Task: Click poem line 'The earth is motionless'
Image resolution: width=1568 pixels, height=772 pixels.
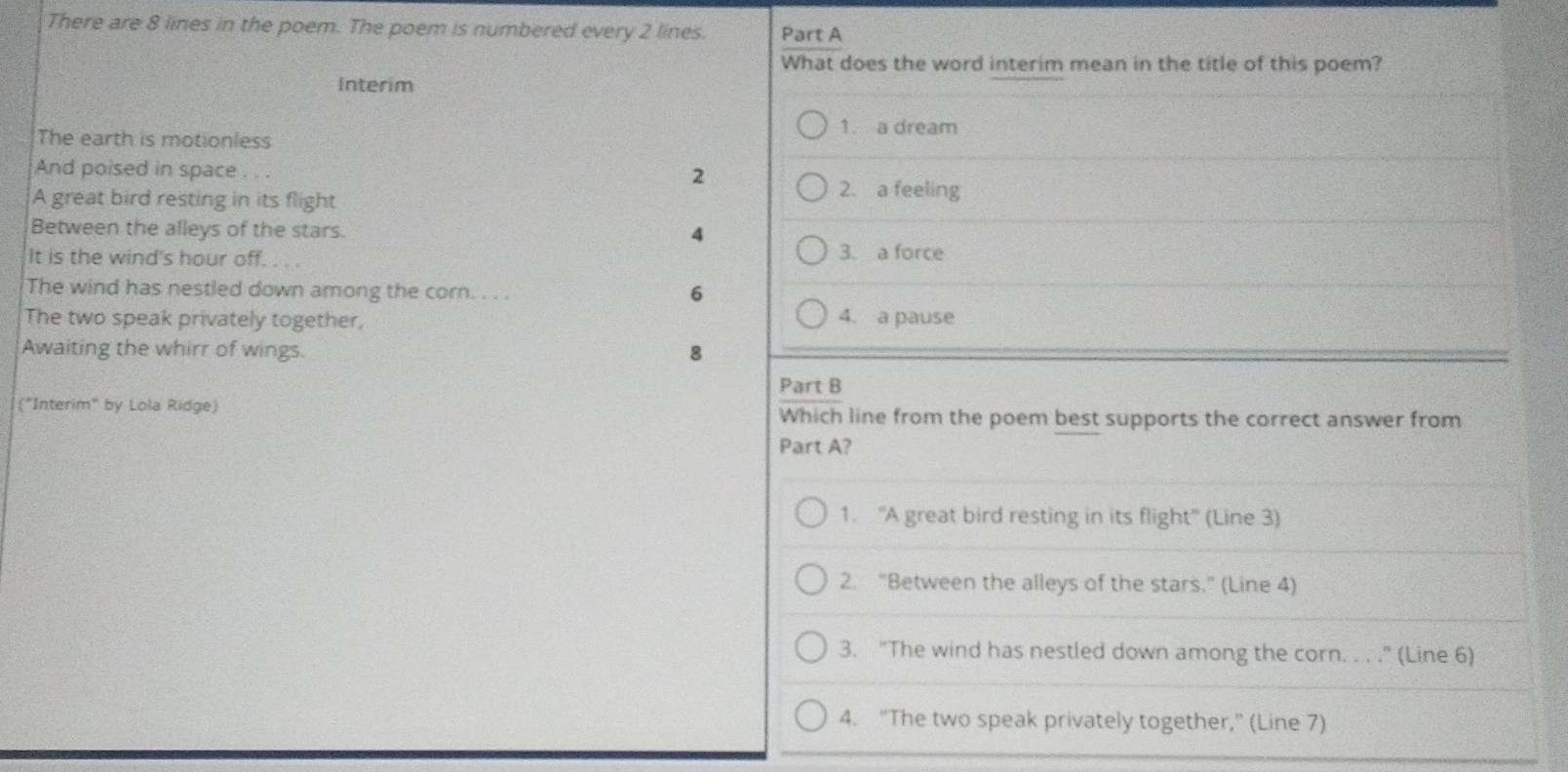Action: 154,139
